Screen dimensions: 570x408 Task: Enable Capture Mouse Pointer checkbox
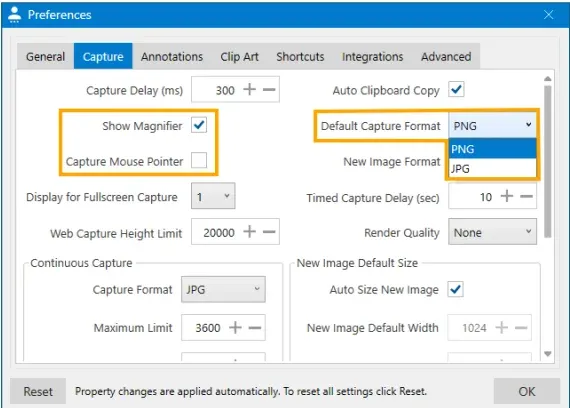point(199,160)
